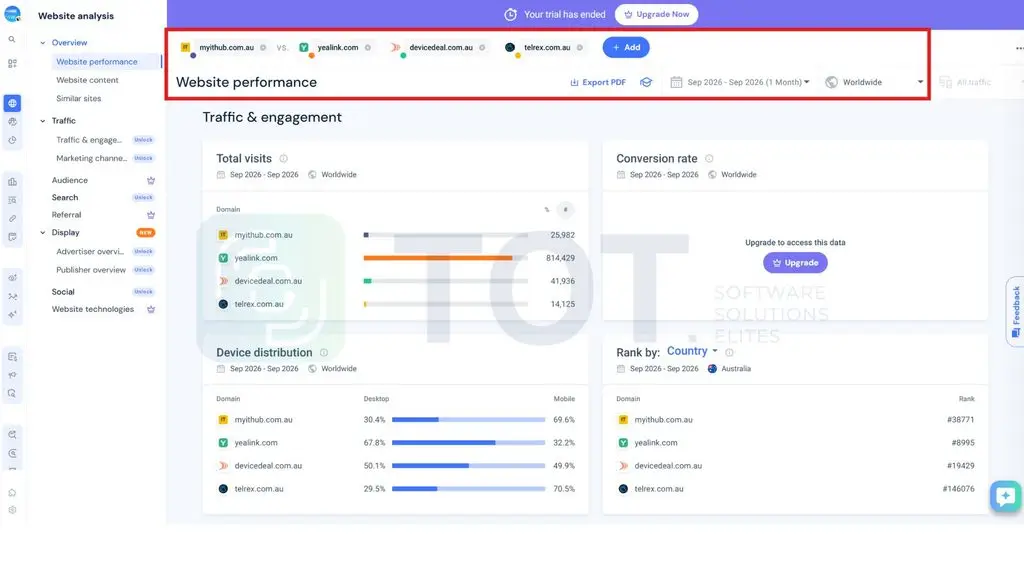Add another website with the Add button
Image resolution: width=1024 pixels, height=576 pixels.
pos(626,48)
